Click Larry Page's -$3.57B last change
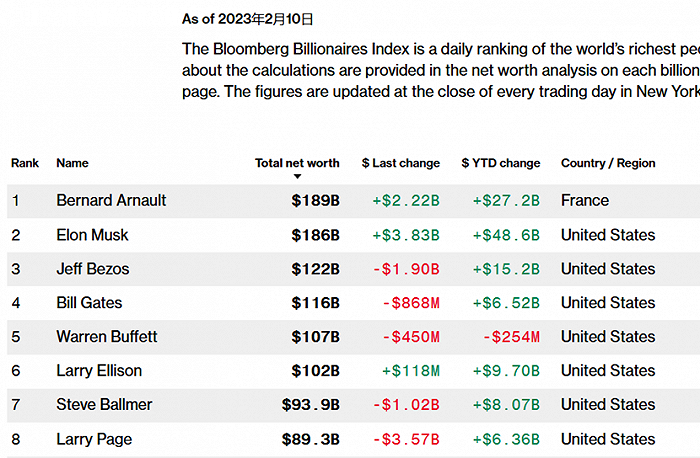The height and width of the screenshot is (458, 700). [x=406, y=439]
